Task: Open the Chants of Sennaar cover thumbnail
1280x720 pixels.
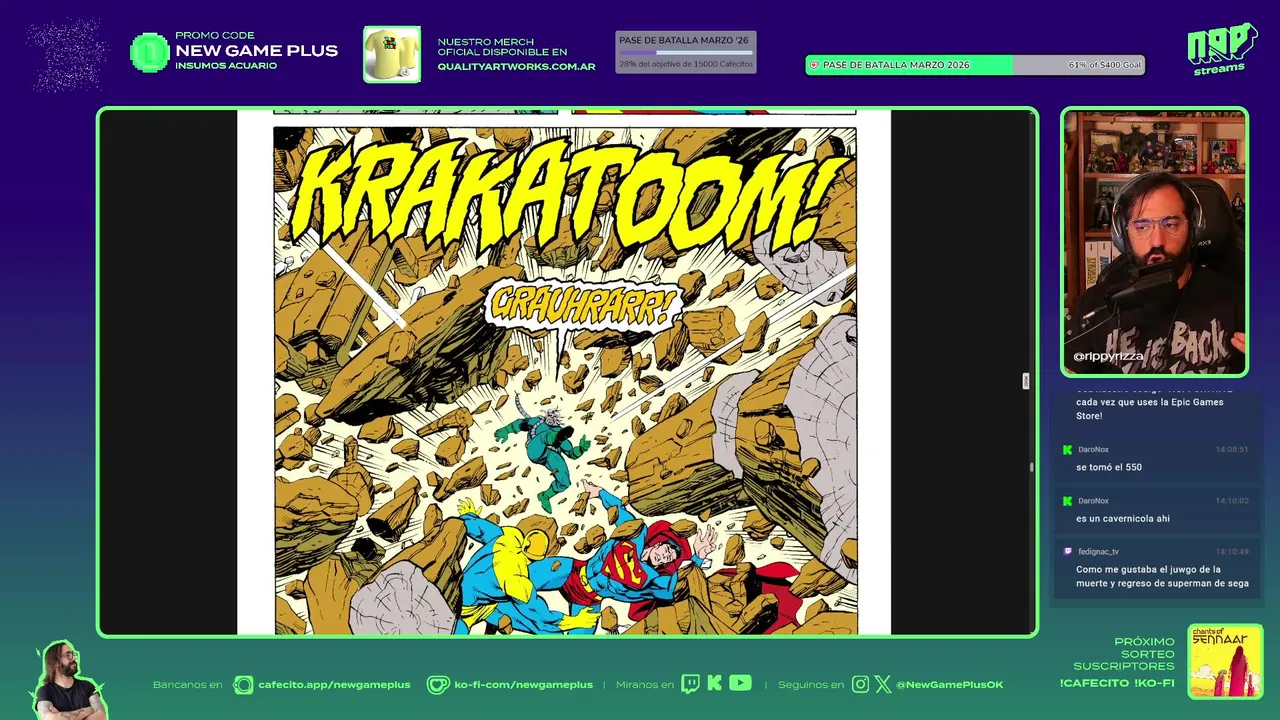Action: 1225,662
